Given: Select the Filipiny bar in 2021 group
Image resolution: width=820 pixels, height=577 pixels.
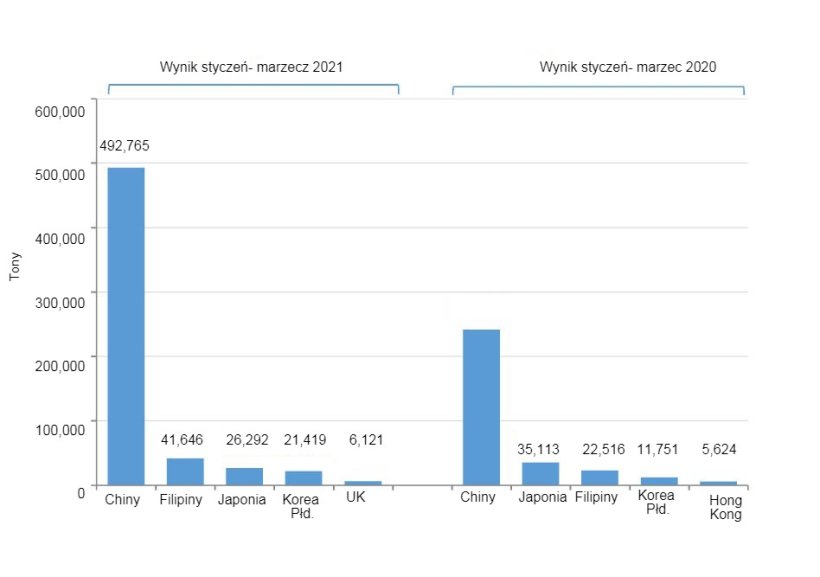Looking at the screenshot, I should pos(185,471).
